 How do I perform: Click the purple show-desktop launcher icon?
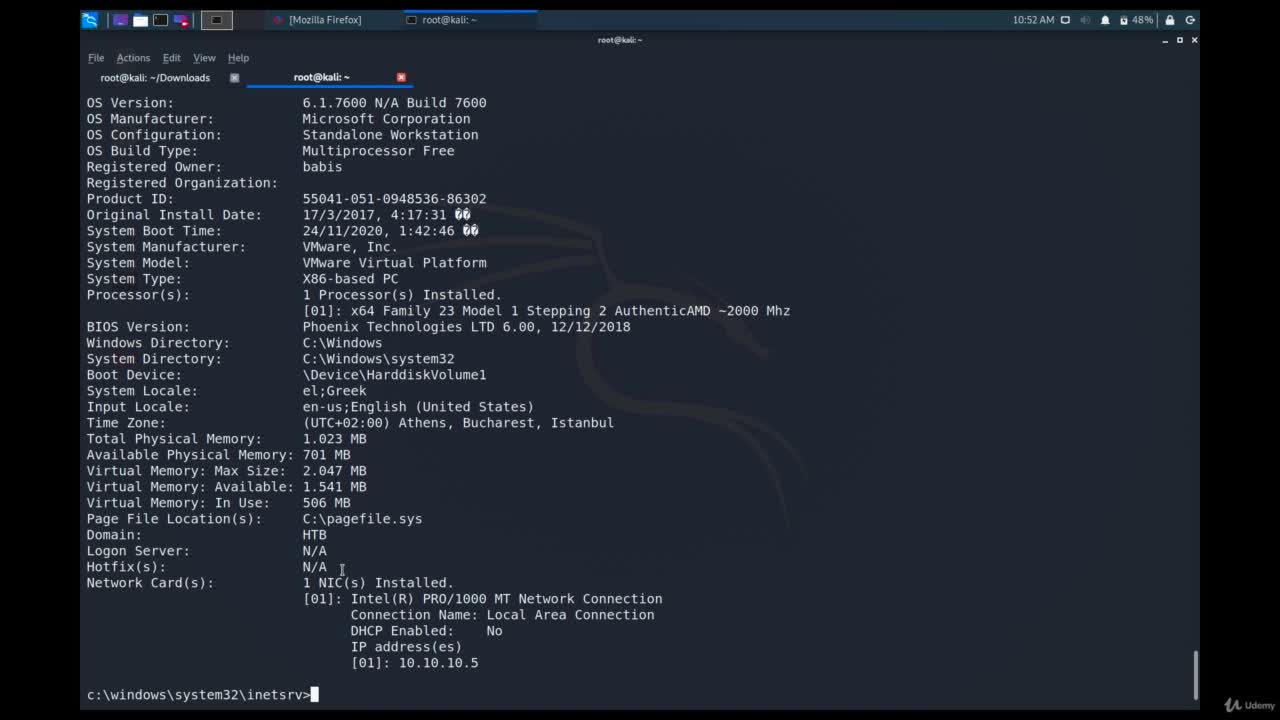pos(121,20)
